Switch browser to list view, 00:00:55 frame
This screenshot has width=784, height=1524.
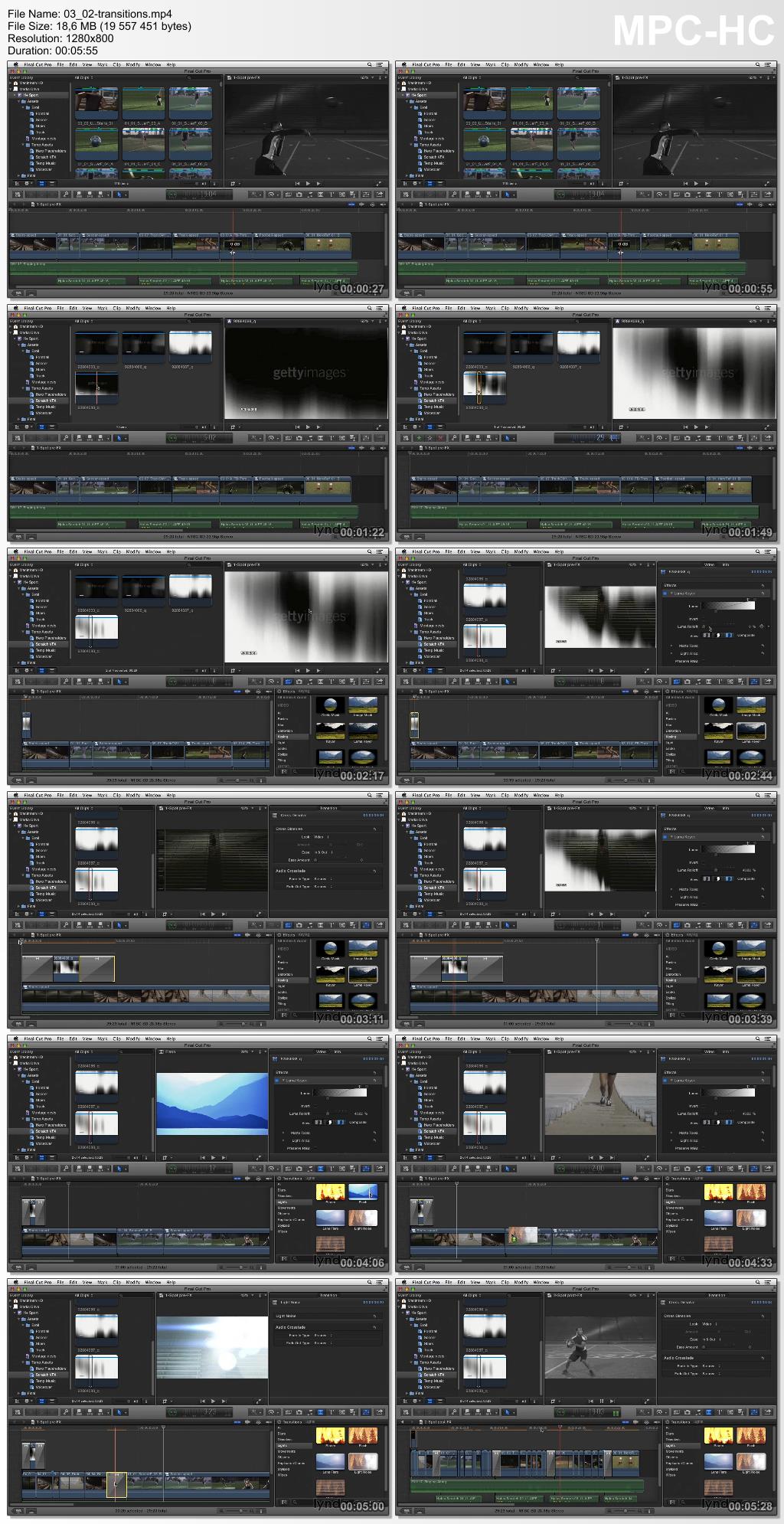(x=440, y=183)
